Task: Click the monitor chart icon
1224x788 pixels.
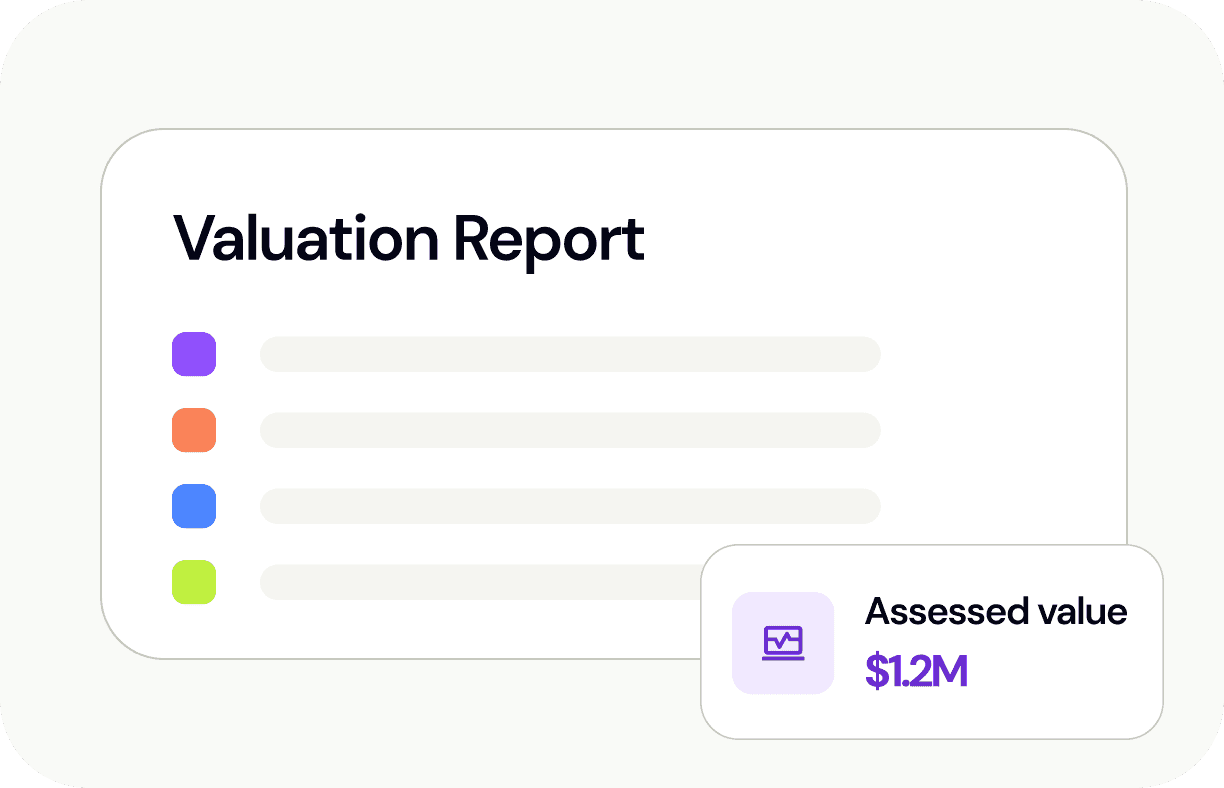Action: [x=783, y=643]
